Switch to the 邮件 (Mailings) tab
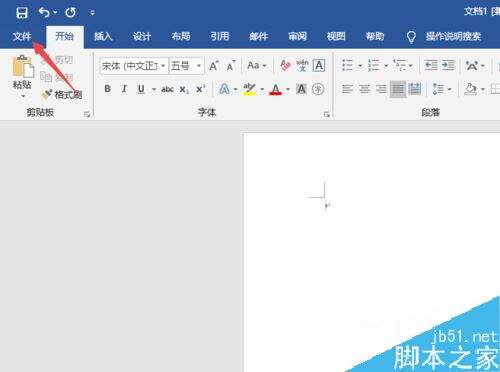Screen dimensions: 500x372 click(x=259, y=36)
